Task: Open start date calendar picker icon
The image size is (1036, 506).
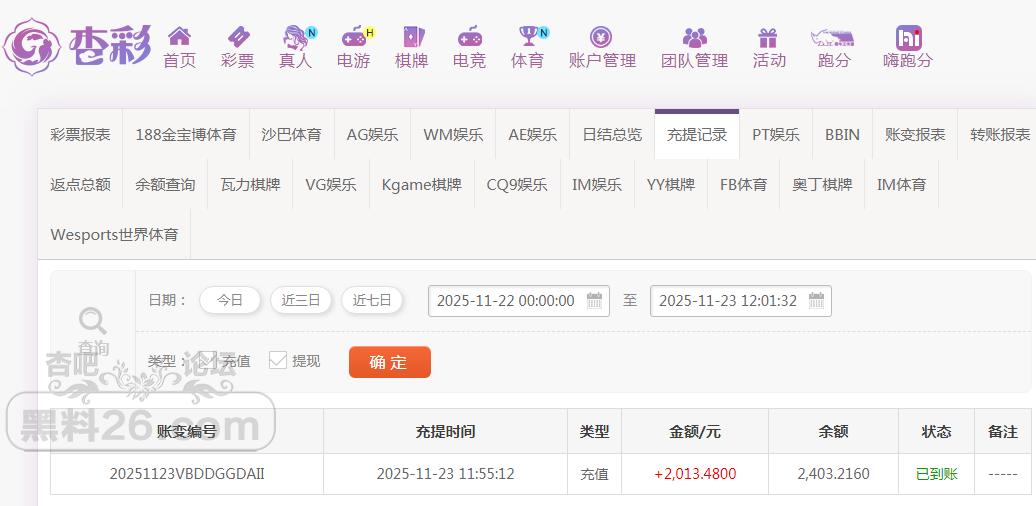Action: (x=594, y=301)
